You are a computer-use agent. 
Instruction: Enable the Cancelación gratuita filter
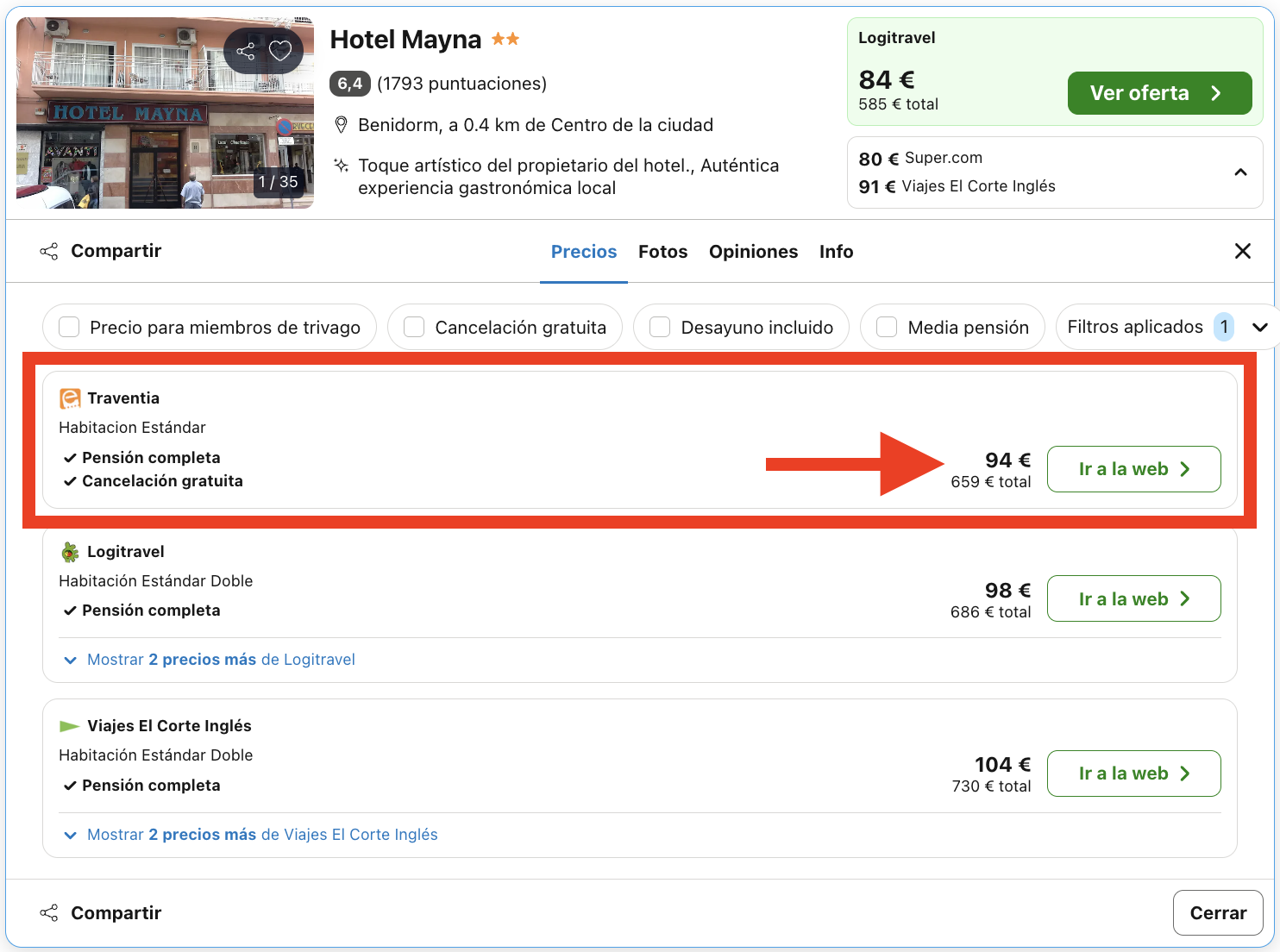[x=414, y=327]
